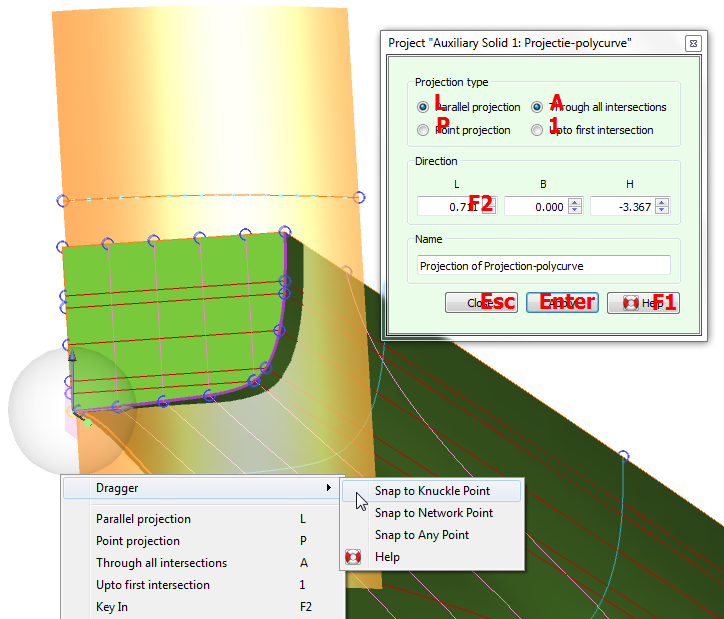The image size is (724, 619).
Task: Choose Snap to Any Point menu item
Action: click(421, 535)
